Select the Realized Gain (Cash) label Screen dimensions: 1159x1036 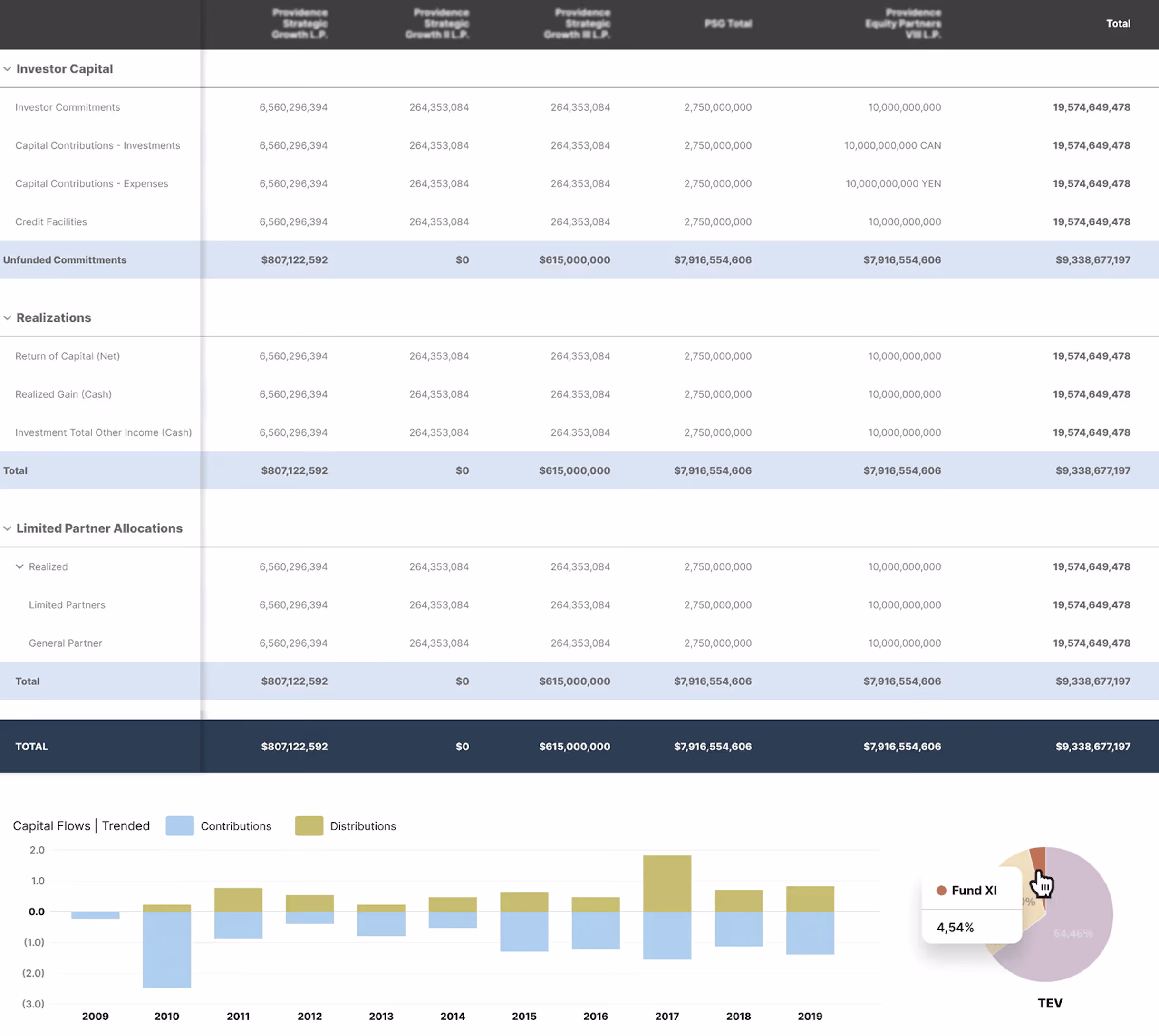[x=63, y=394]
